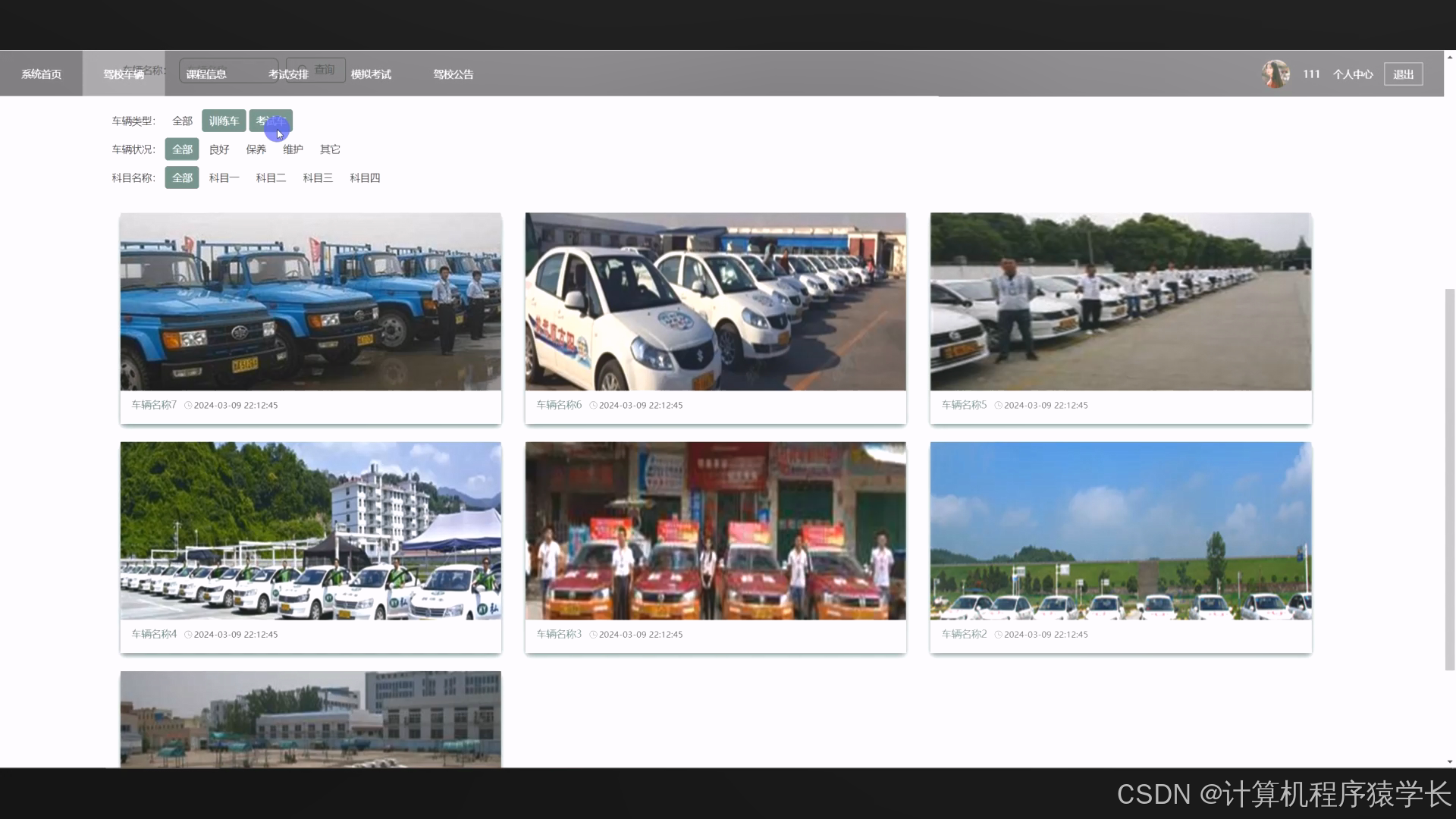This screenshot has height=819, width=1456.
Task: Open the training field photo of 车辆名称4
Action: click(311, 531)
